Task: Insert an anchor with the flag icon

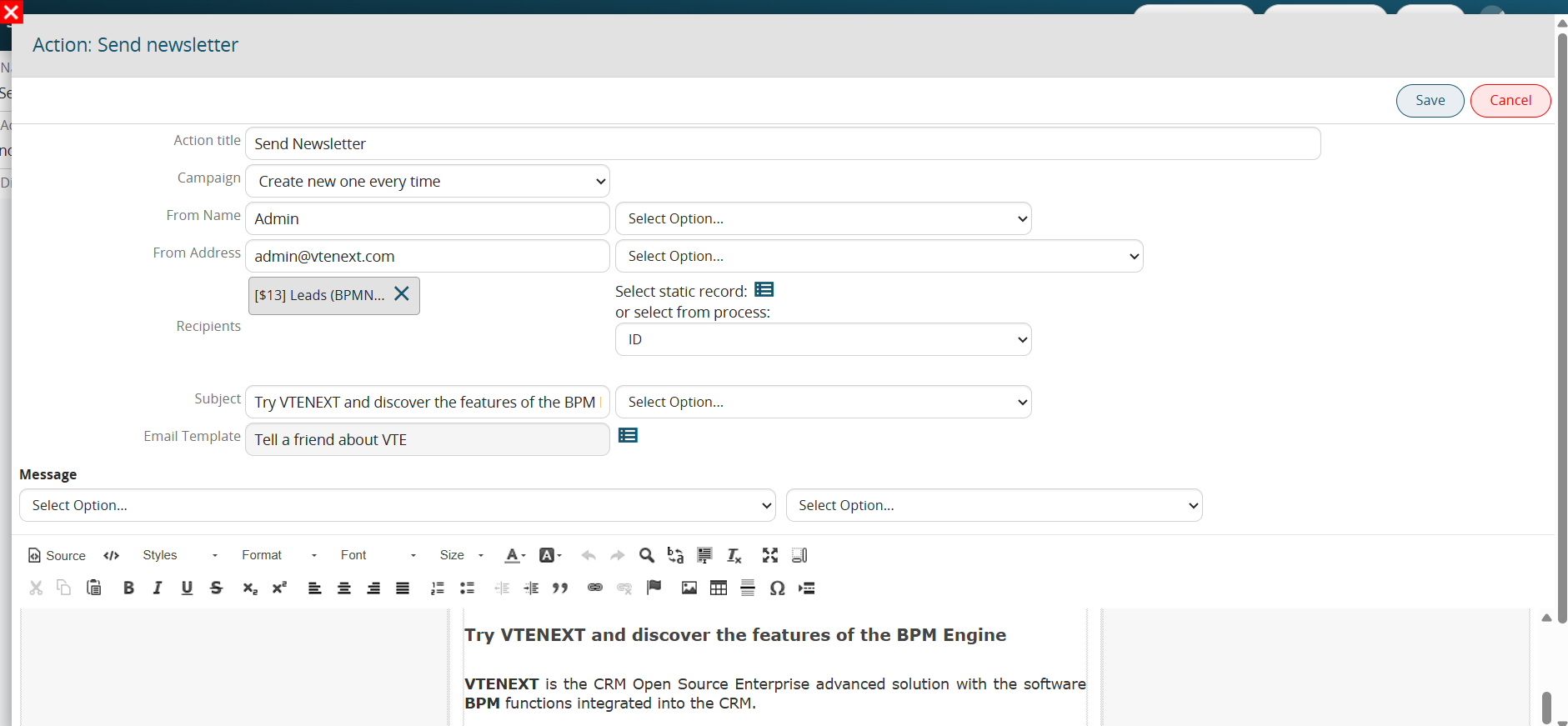Action: coord(654,588)
